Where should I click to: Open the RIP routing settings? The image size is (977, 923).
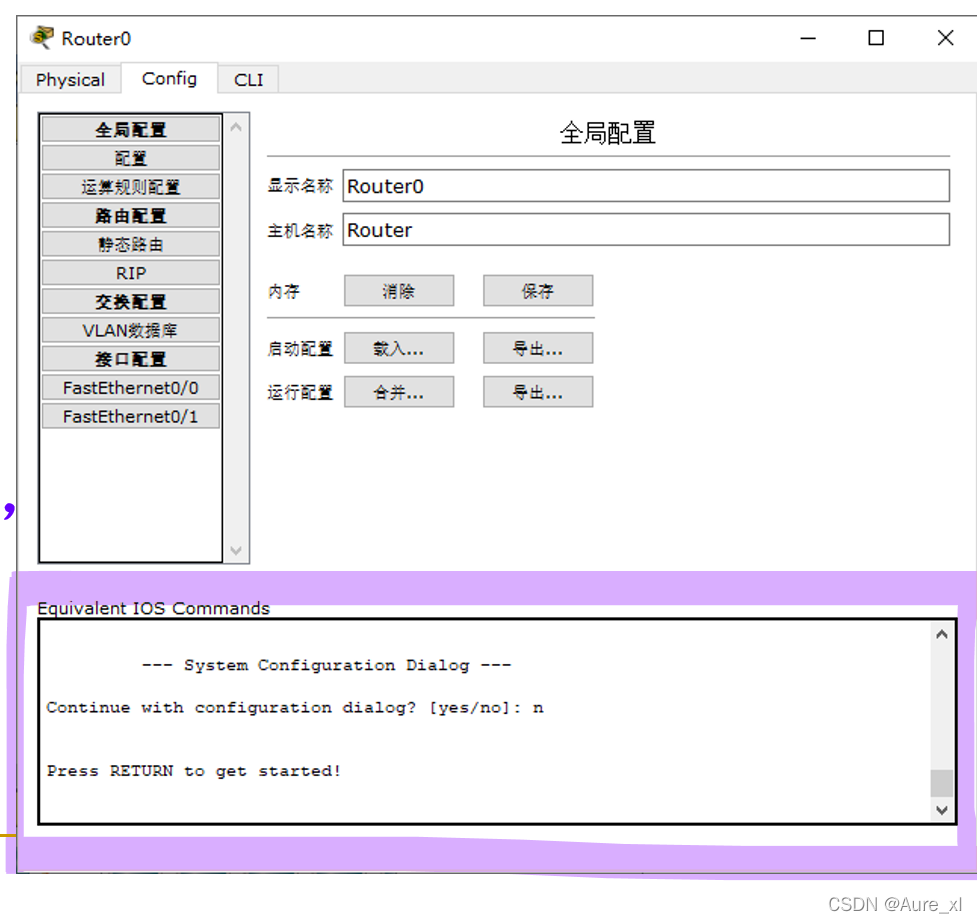click(131, 273)
